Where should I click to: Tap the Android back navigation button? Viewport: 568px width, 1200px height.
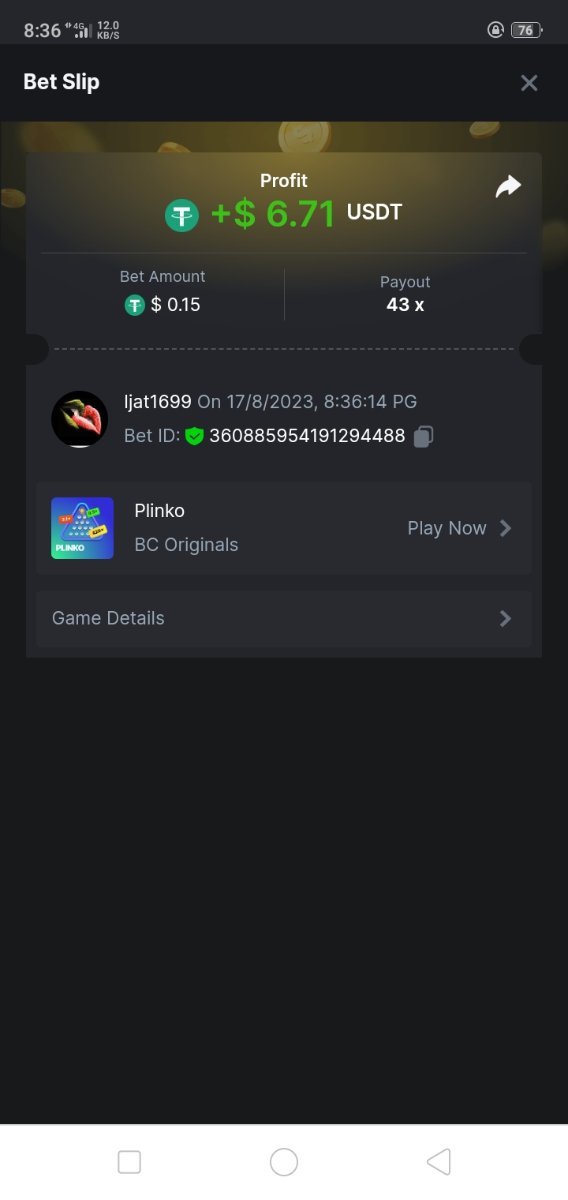click(x=438, y=1161)
